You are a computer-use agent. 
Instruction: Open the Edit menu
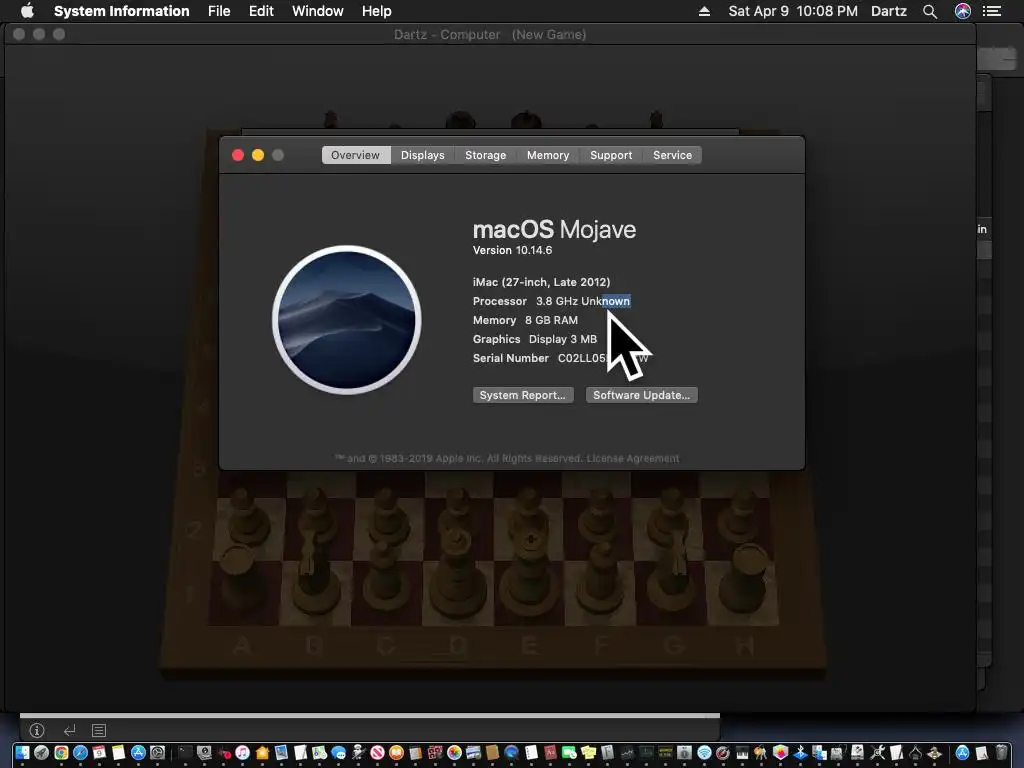coord(261,11)
